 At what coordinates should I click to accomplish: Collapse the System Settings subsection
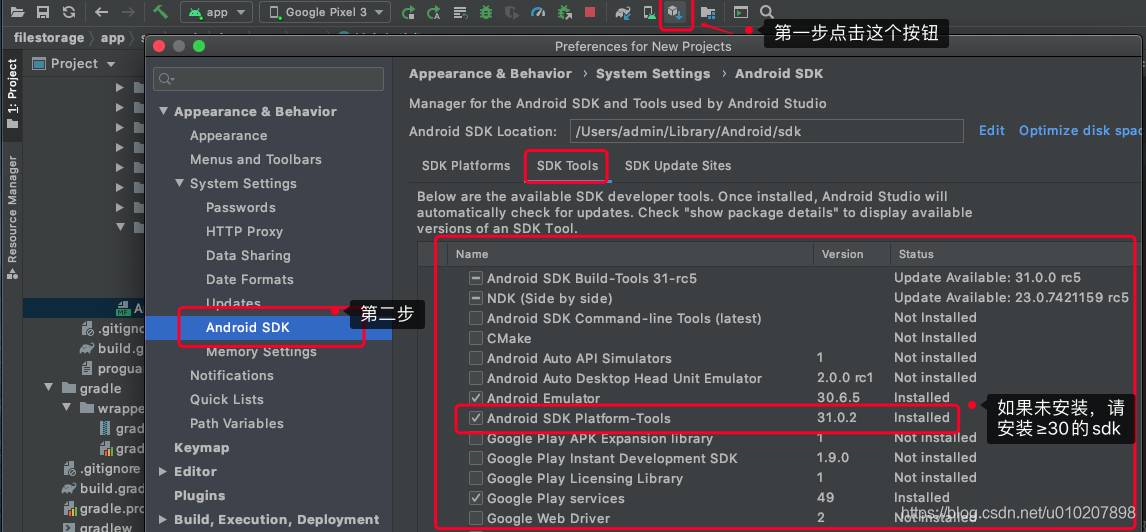[179, 183]
